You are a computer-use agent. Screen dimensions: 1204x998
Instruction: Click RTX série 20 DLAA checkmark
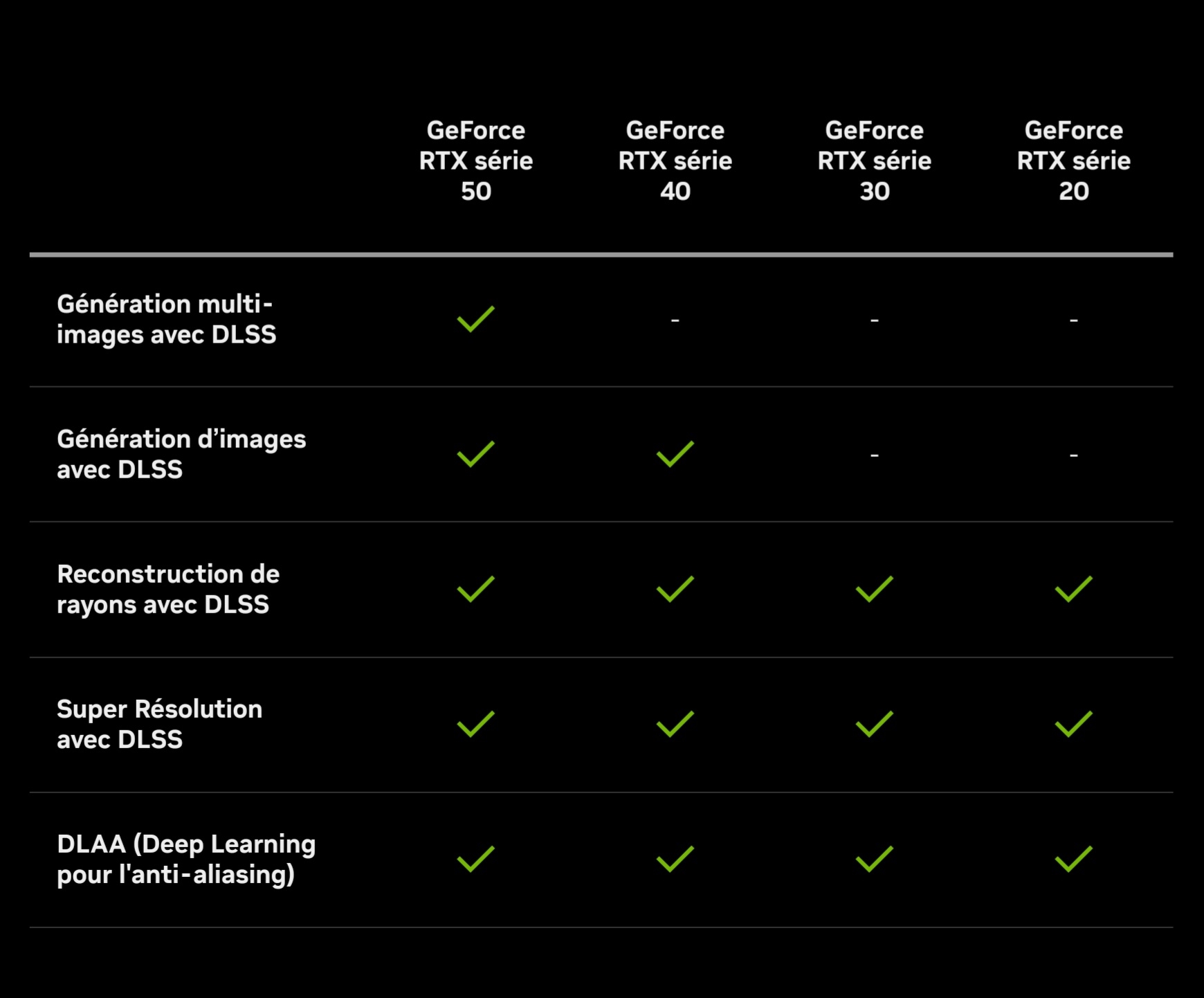1074,859
